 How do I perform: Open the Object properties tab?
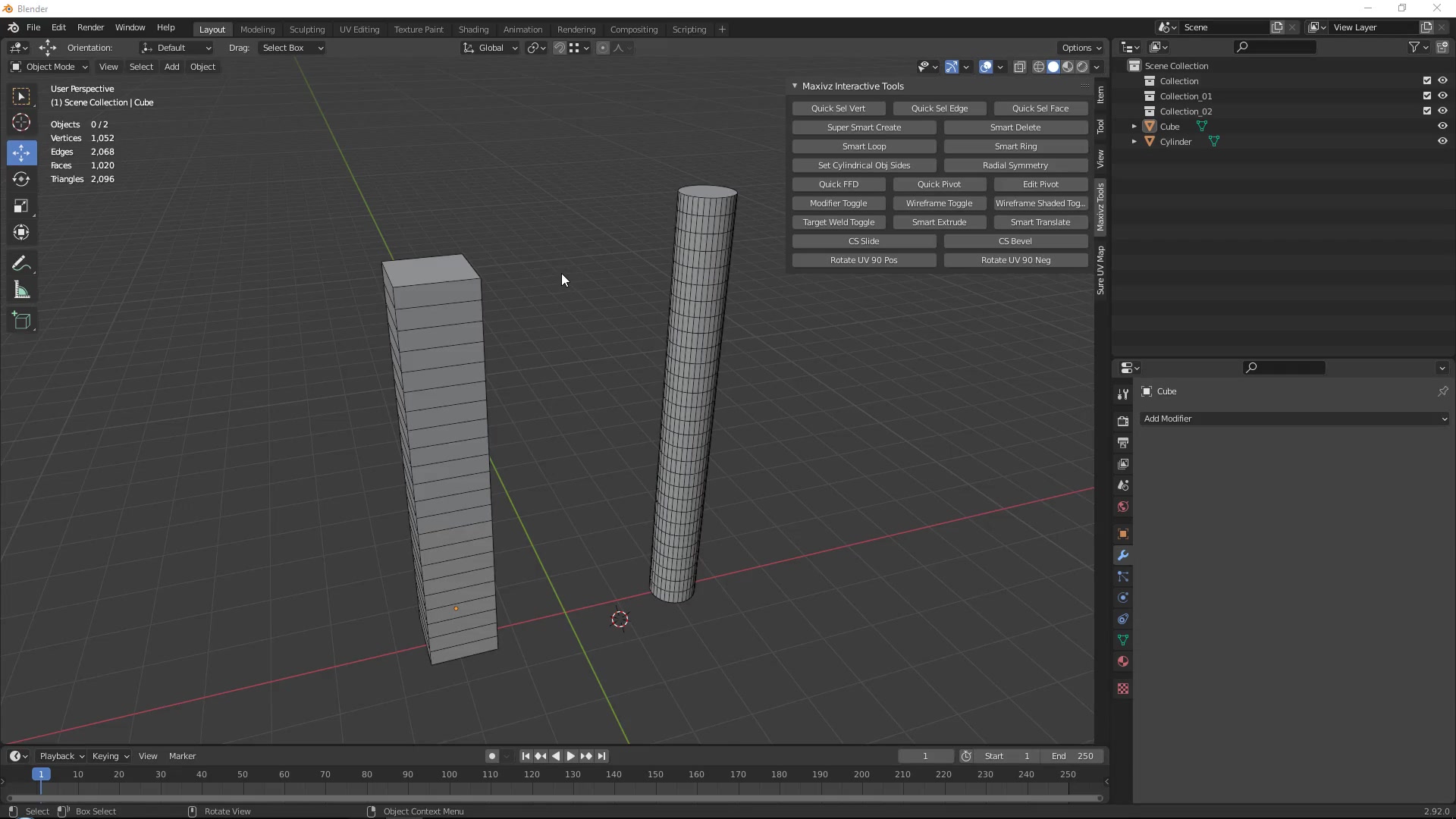(1123, 534)
